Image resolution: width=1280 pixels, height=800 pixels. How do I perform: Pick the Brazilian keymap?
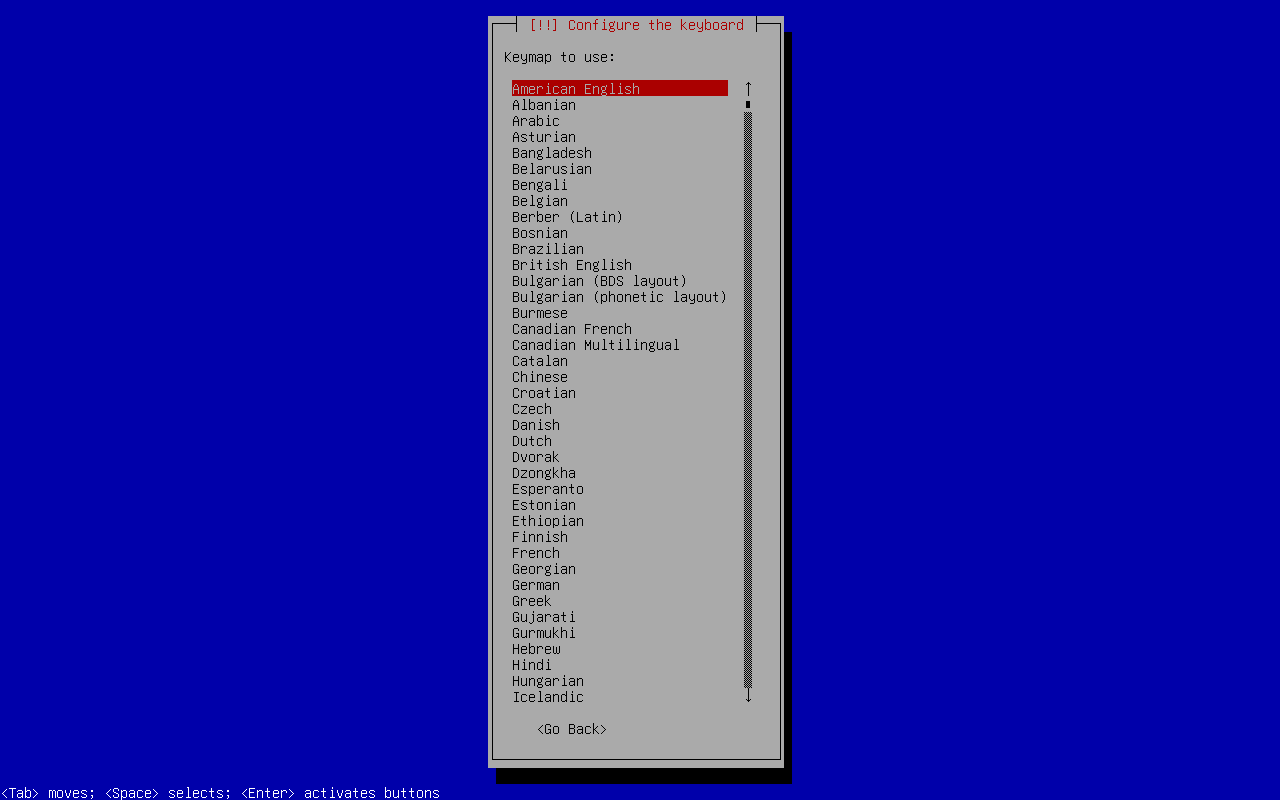[x=548, y=249]
